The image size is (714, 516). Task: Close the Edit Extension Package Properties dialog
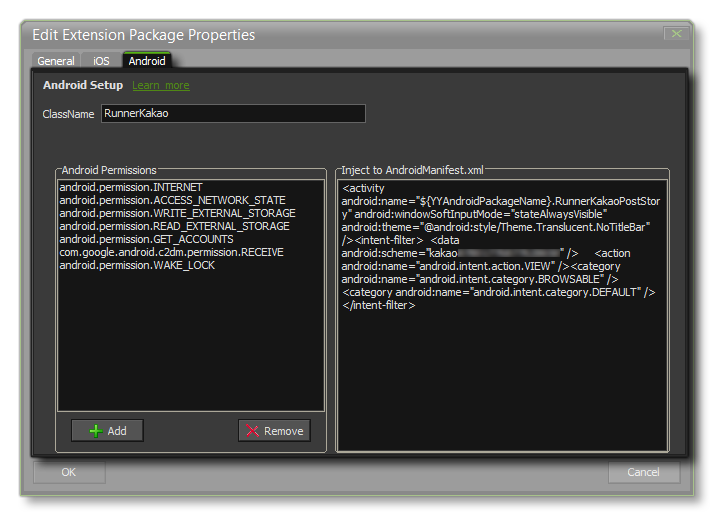coord(677,34)
